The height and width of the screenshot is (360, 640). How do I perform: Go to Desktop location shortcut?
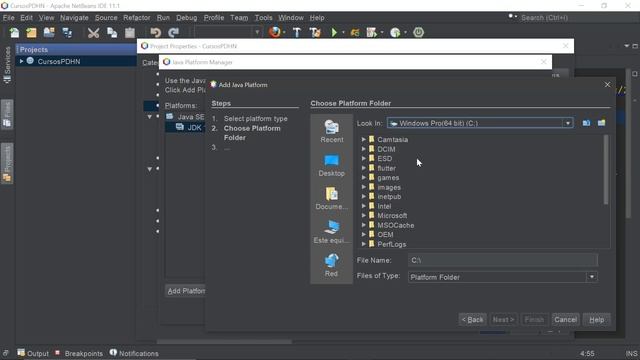pos(331,166)
